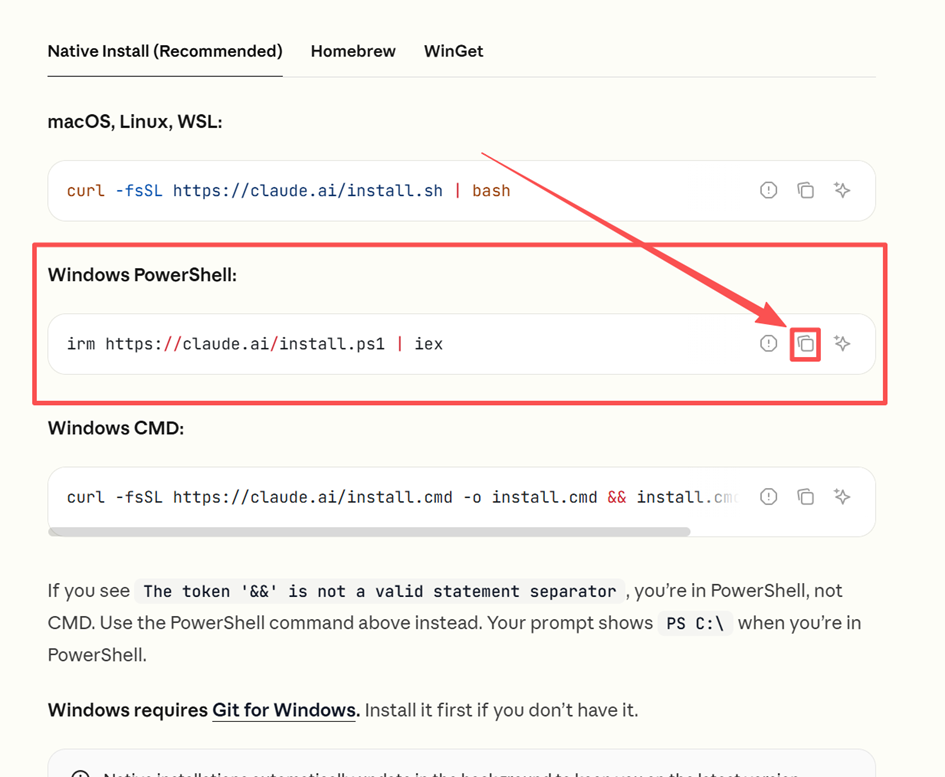The width and height of the screenshot is (945, 777).
Task: Copy the bash curl install command
Action: (x=806, y=190)
